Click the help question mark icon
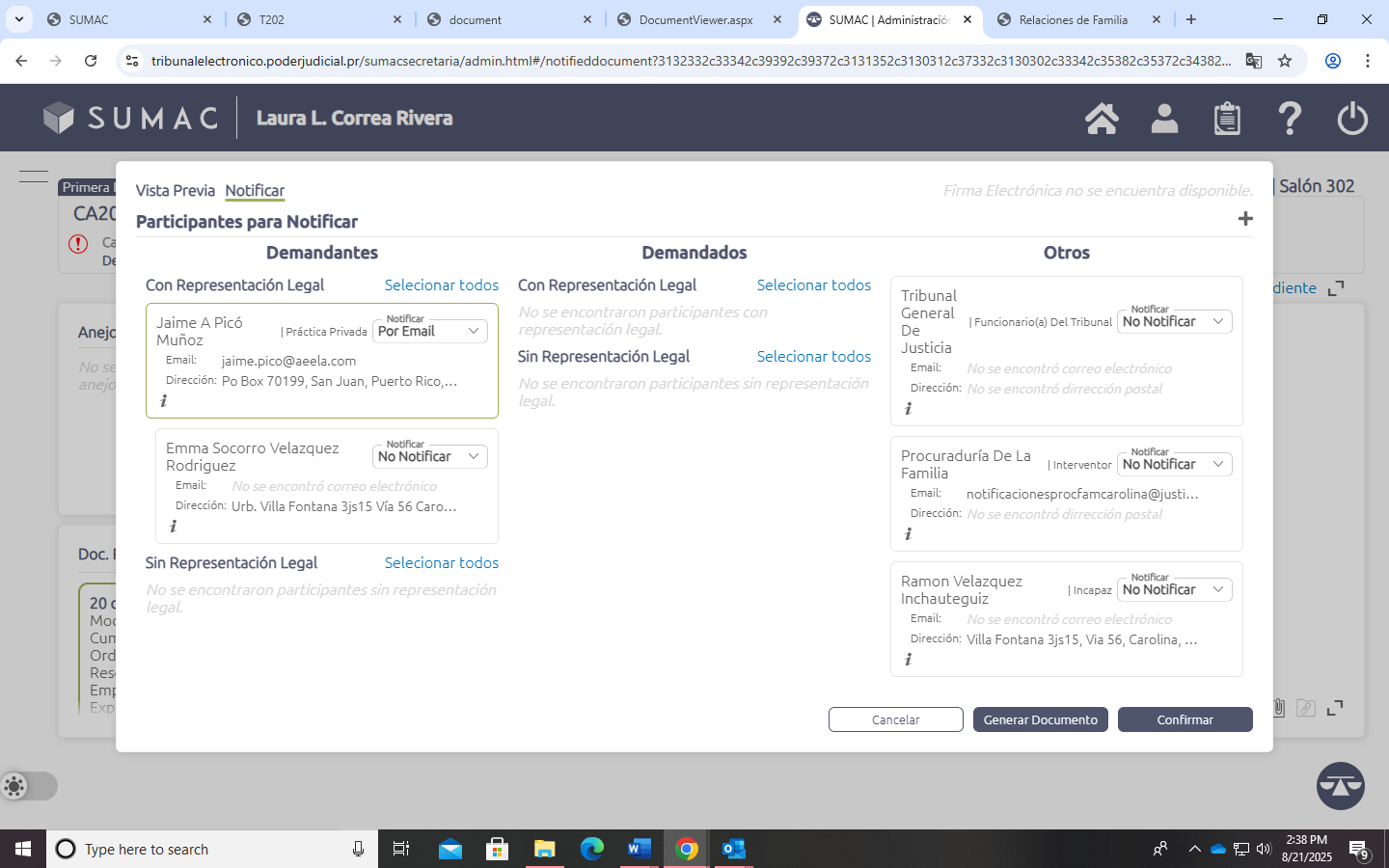This screenshot has height=868, width=1389. coord(1290,119)
